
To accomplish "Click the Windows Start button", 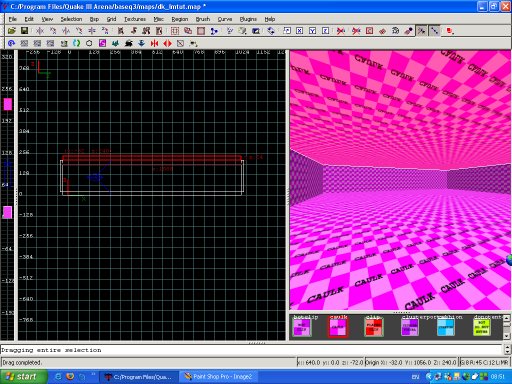I will [23, 377].
